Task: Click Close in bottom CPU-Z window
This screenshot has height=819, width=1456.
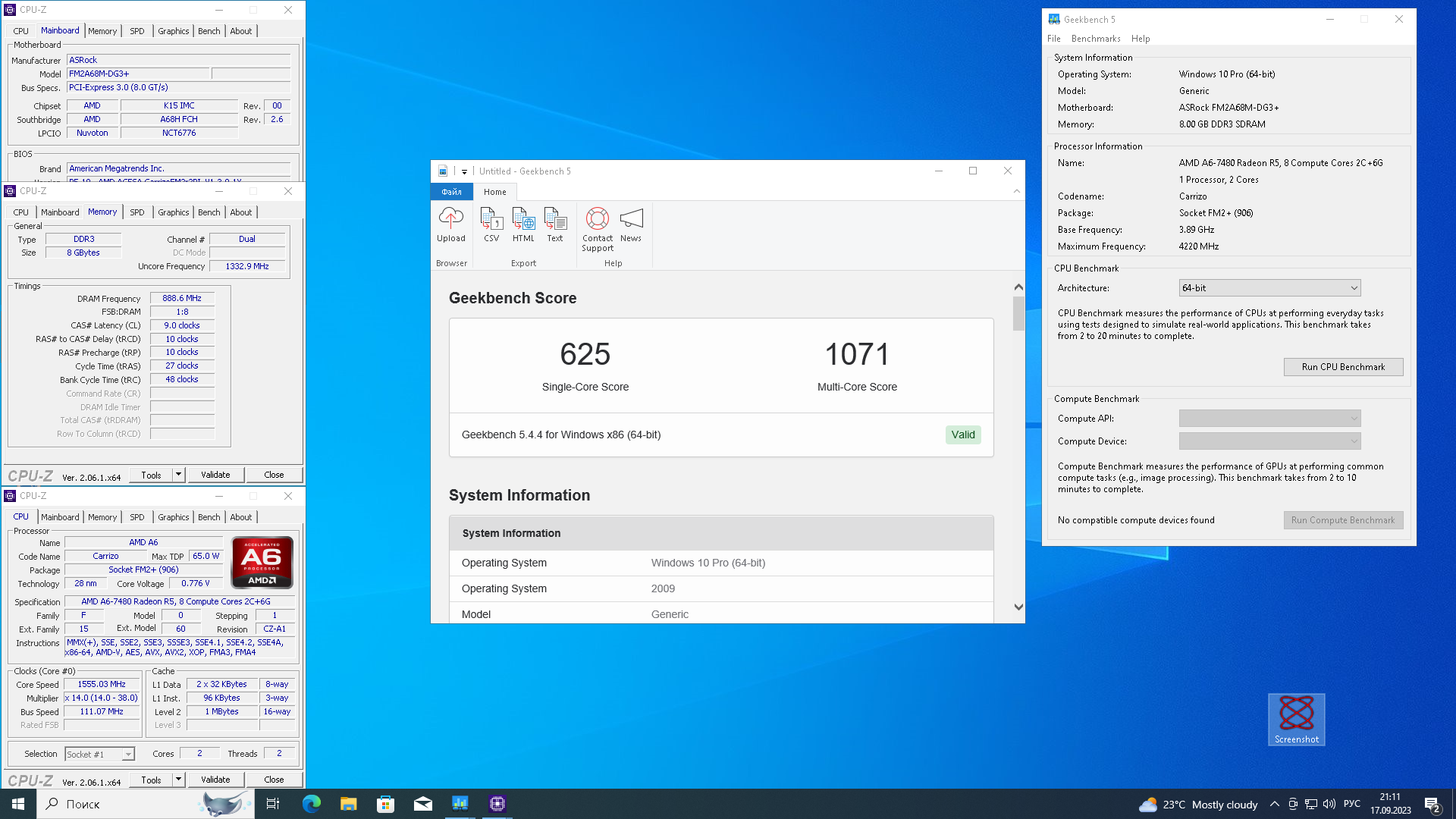Action: point(274,780)
